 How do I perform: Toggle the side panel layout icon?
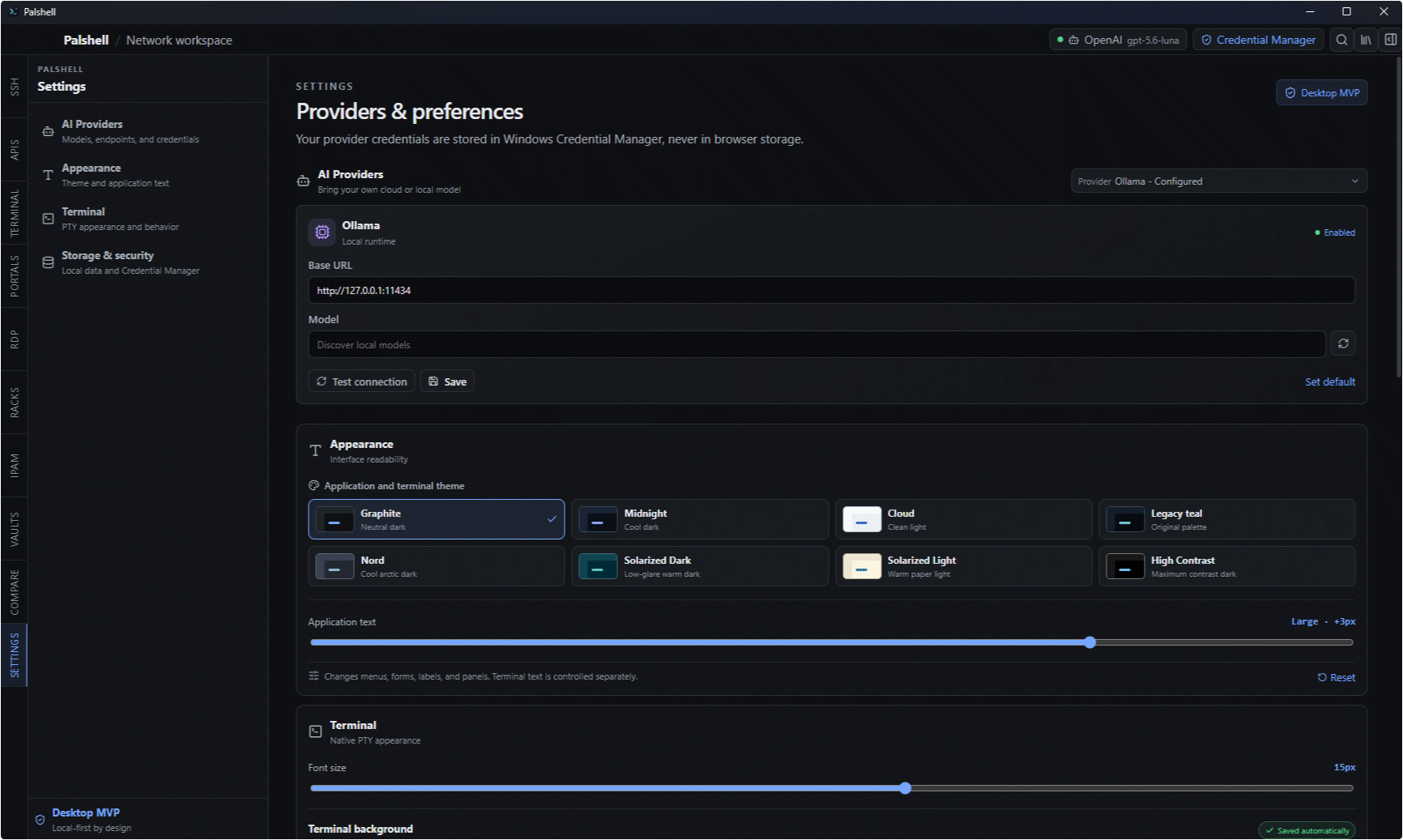pos(1390,40)
